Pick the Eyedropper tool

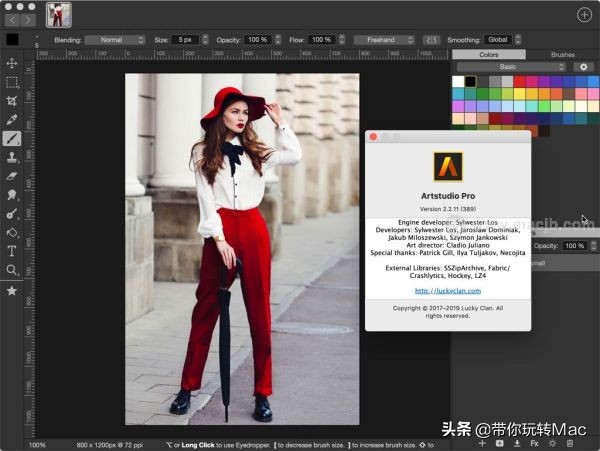pos(12,120)
